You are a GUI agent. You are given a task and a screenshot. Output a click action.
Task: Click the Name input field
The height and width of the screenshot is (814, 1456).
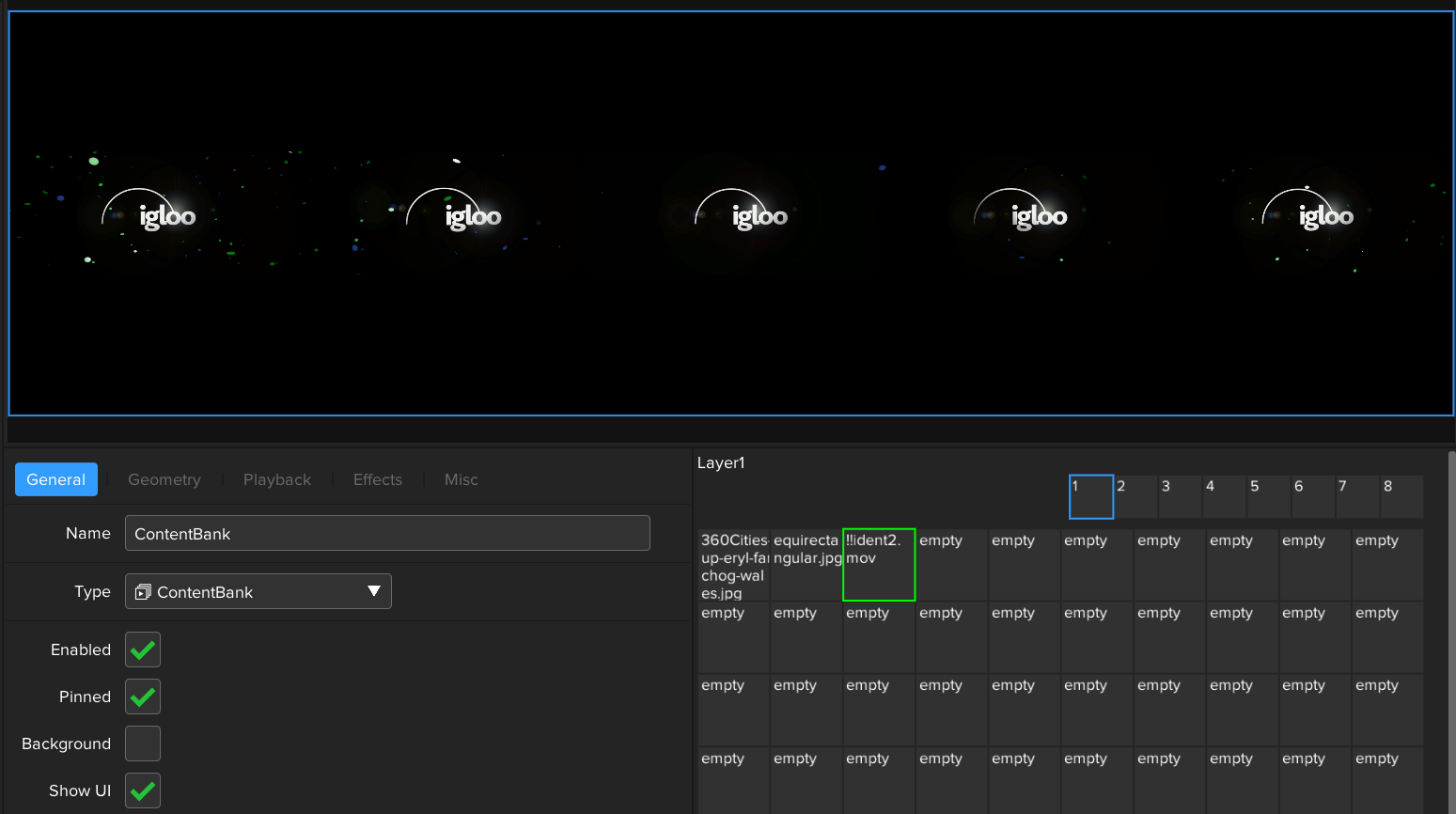(387, 533)
